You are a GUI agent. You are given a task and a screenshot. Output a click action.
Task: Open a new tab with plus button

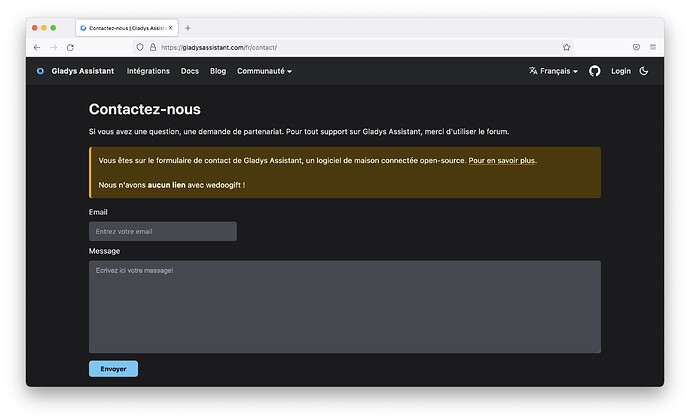pos(188,28)
